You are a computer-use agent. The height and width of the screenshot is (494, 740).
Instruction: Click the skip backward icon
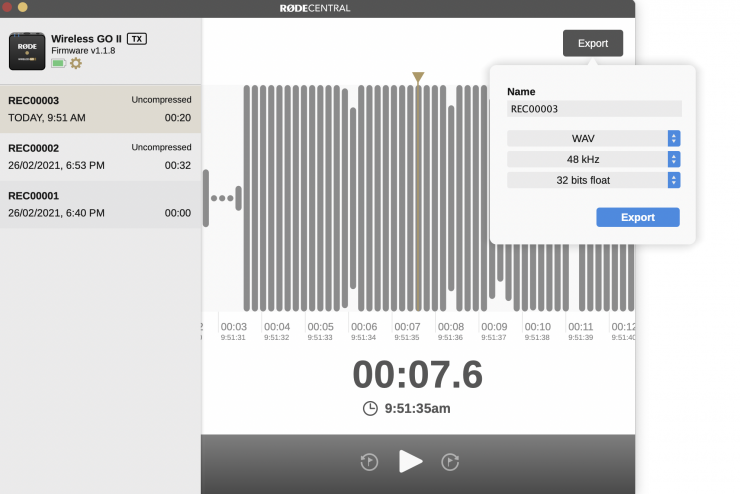[369, 461]
